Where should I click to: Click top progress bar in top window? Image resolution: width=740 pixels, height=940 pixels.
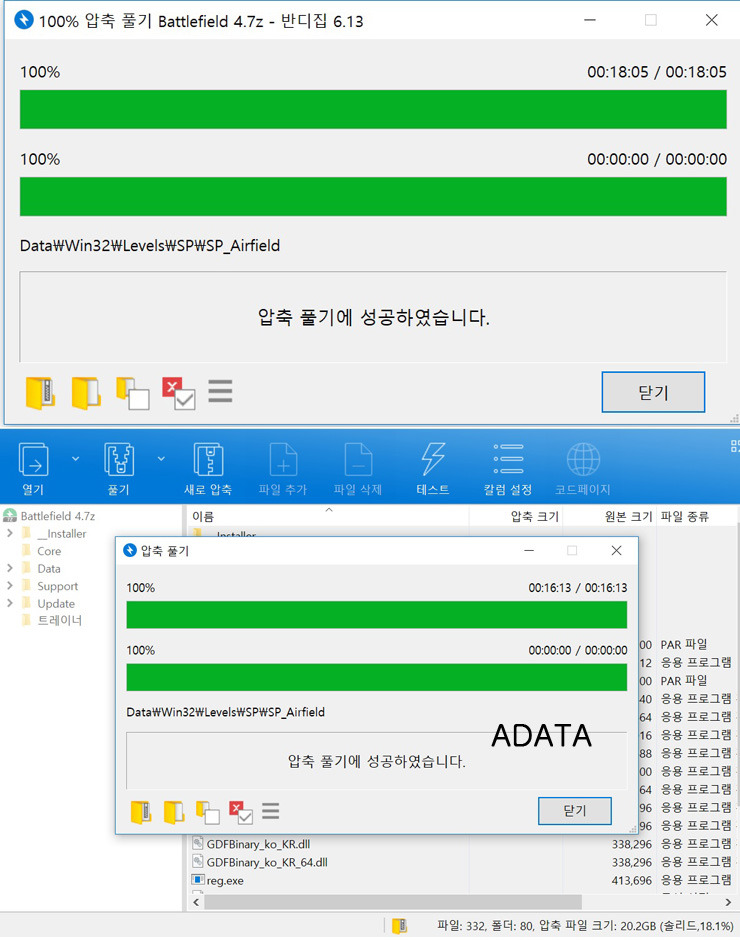point(373,109)
